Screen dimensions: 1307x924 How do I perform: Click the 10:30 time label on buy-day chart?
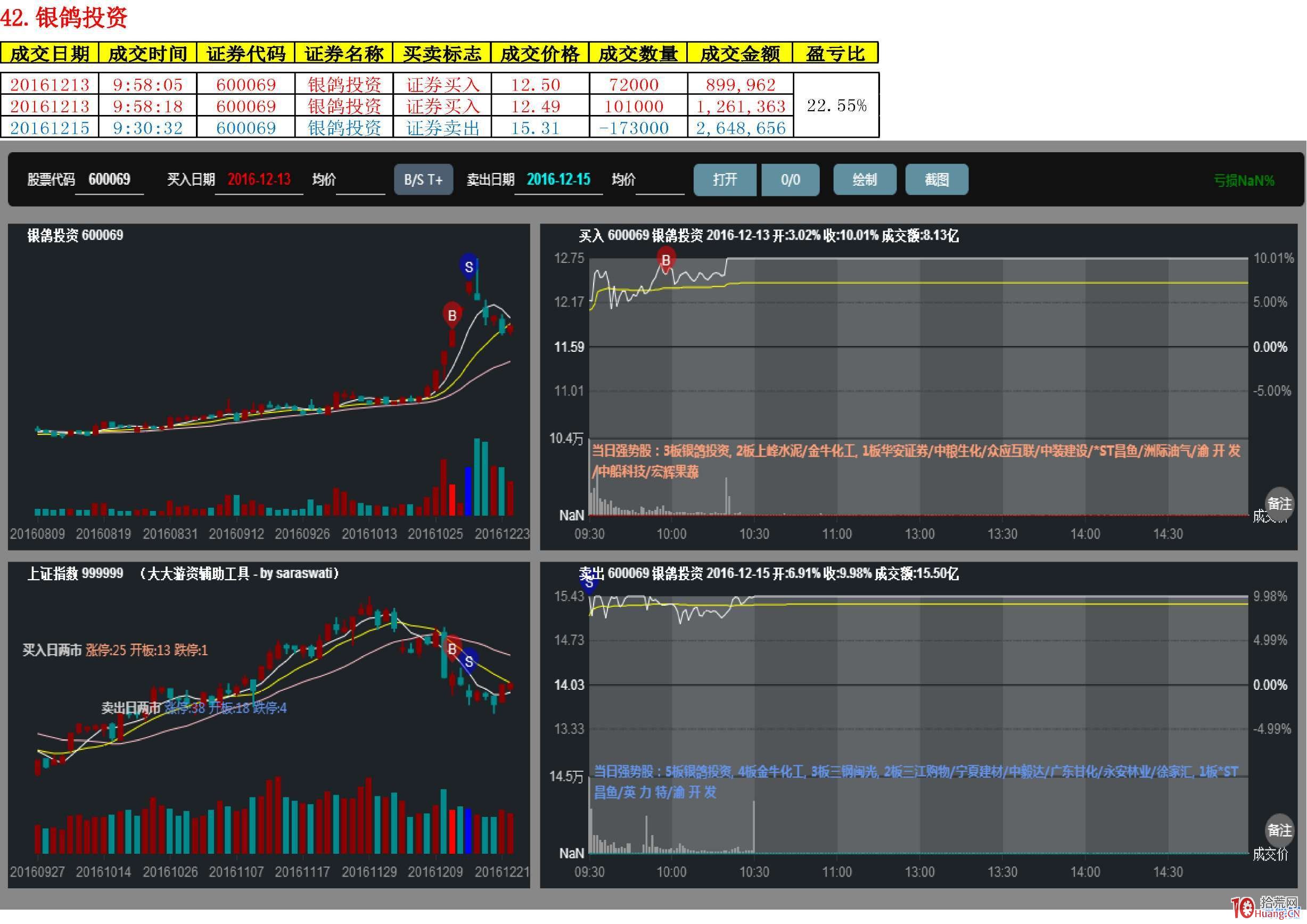click(754, 534)
